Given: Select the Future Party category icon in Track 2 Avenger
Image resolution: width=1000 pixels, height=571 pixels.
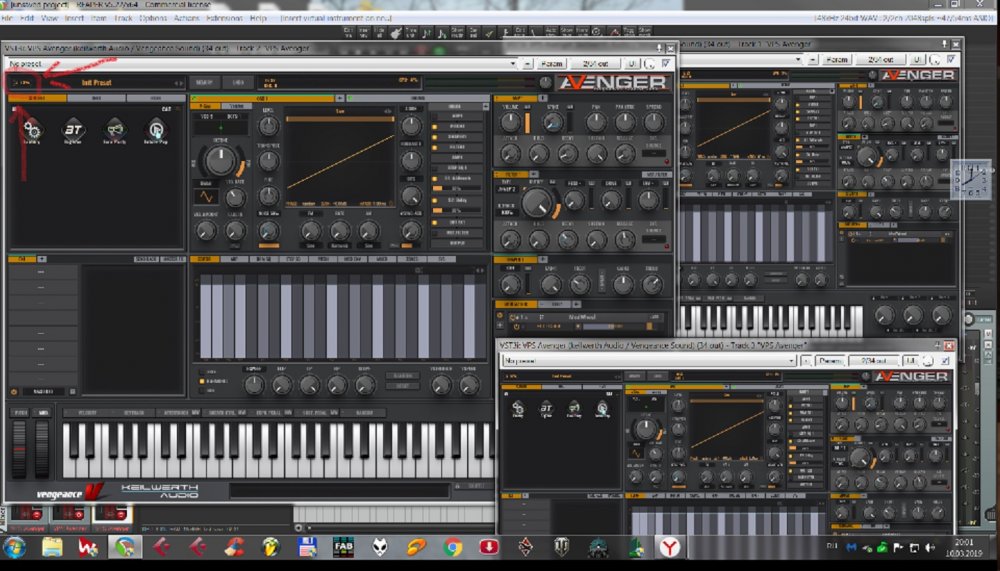Looking at the screenshot, I should coord(114,130).
